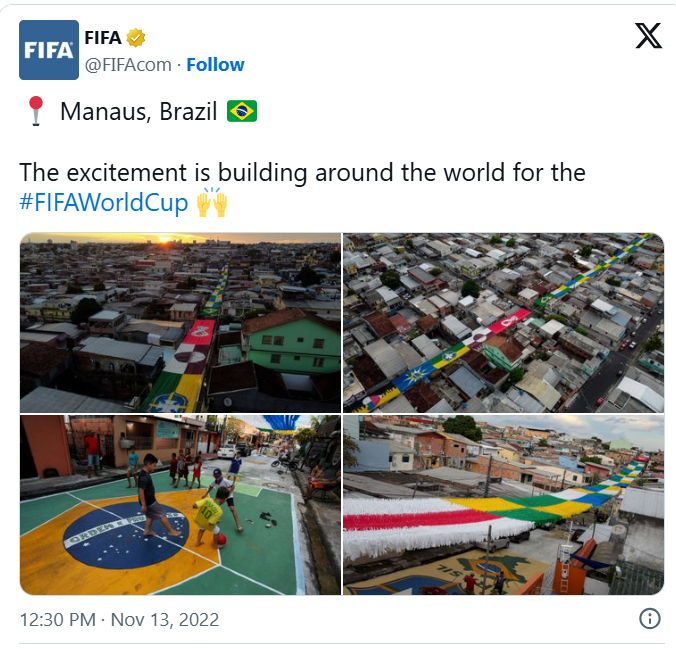Viewport: 676px width, 649px height.
Task: Follow the FIFA account
Action: coord(215,64)
